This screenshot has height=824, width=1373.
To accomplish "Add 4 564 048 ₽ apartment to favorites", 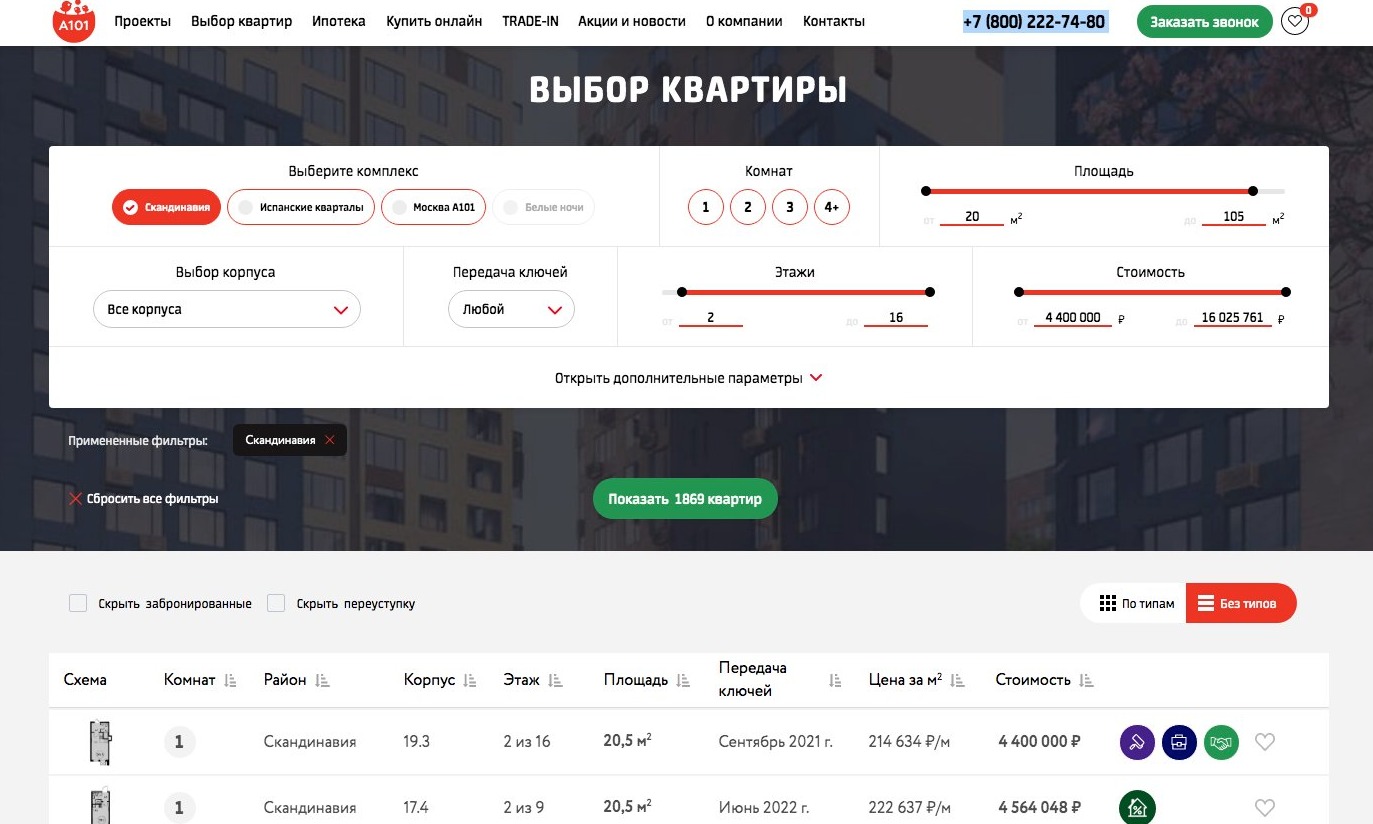I will pyautogui.click(x=1265, y=808).
